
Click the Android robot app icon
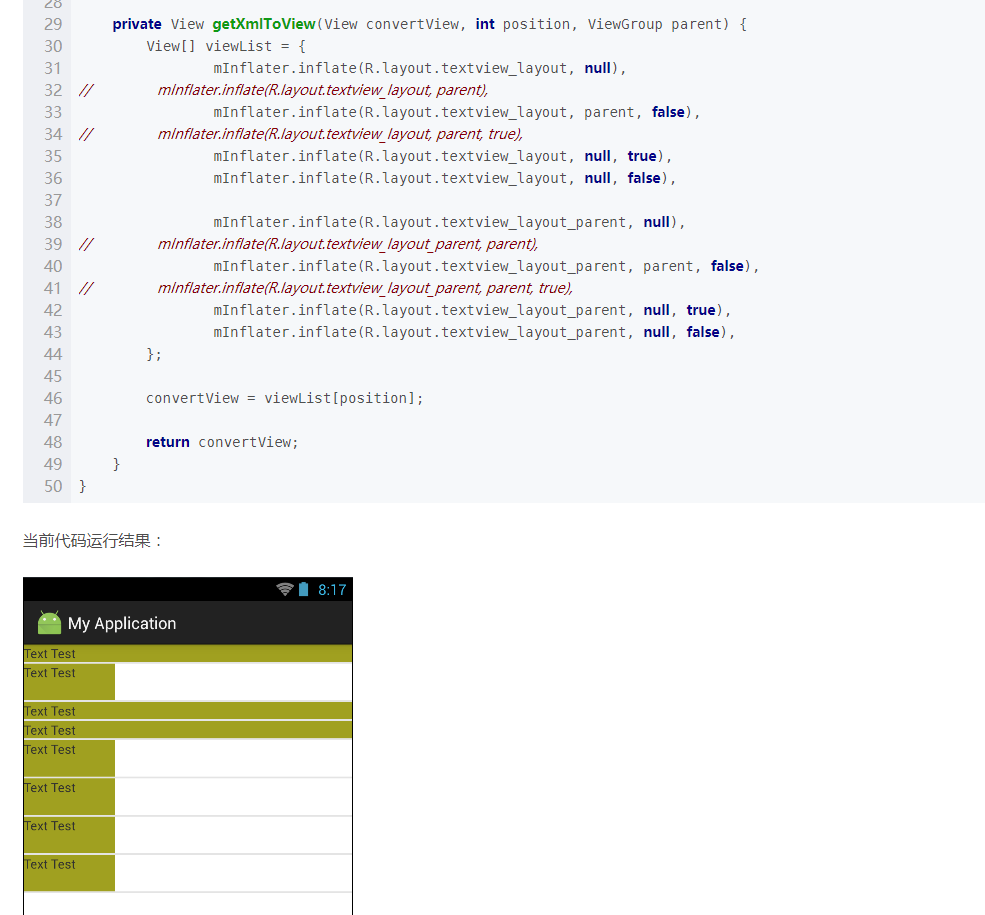[x=49, y=622]
